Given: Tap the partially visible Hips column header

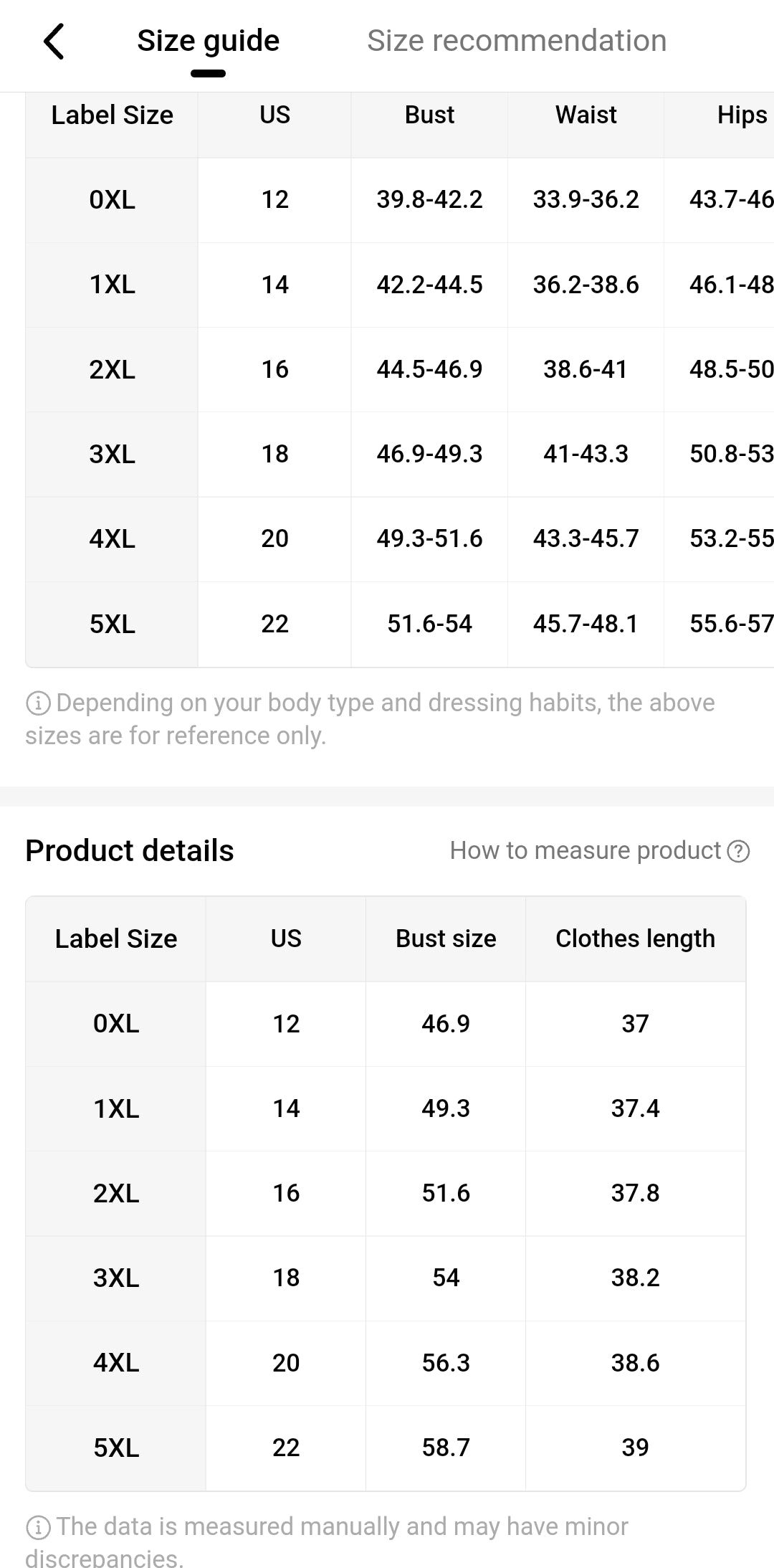Looking at the screenshot, I should (741, 115).
